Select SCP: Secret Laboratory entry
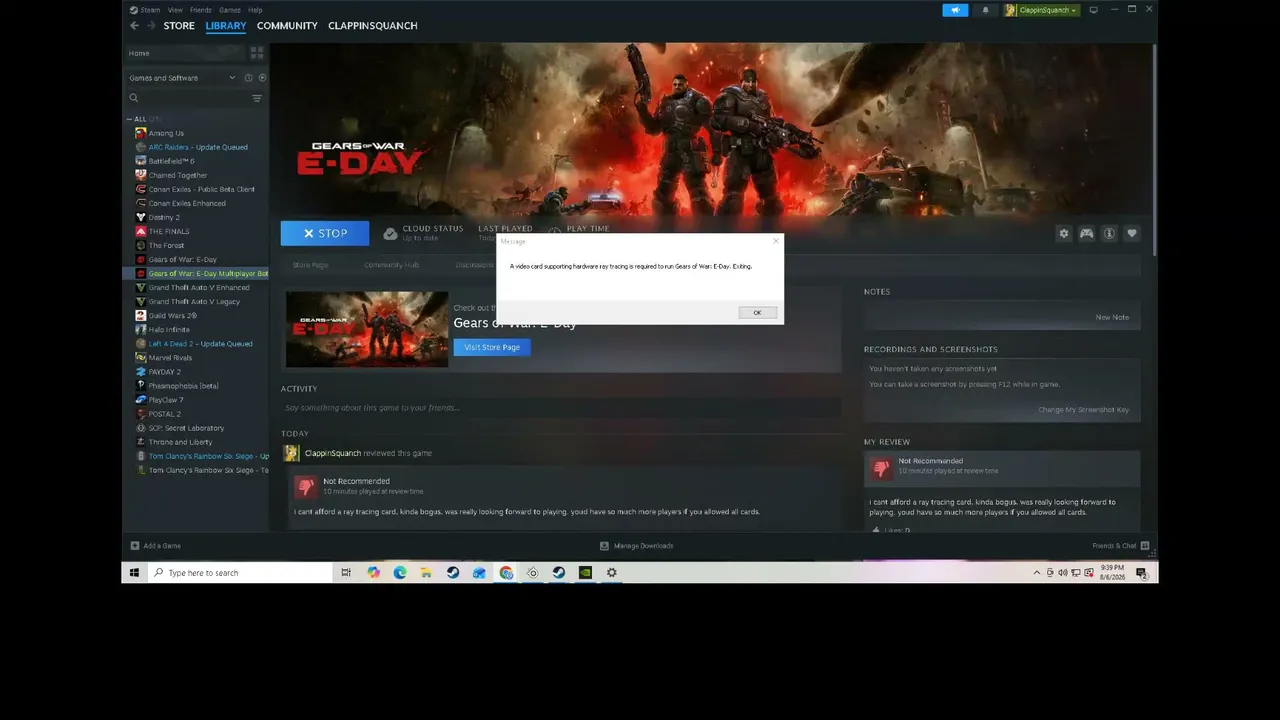 [186, 427]
